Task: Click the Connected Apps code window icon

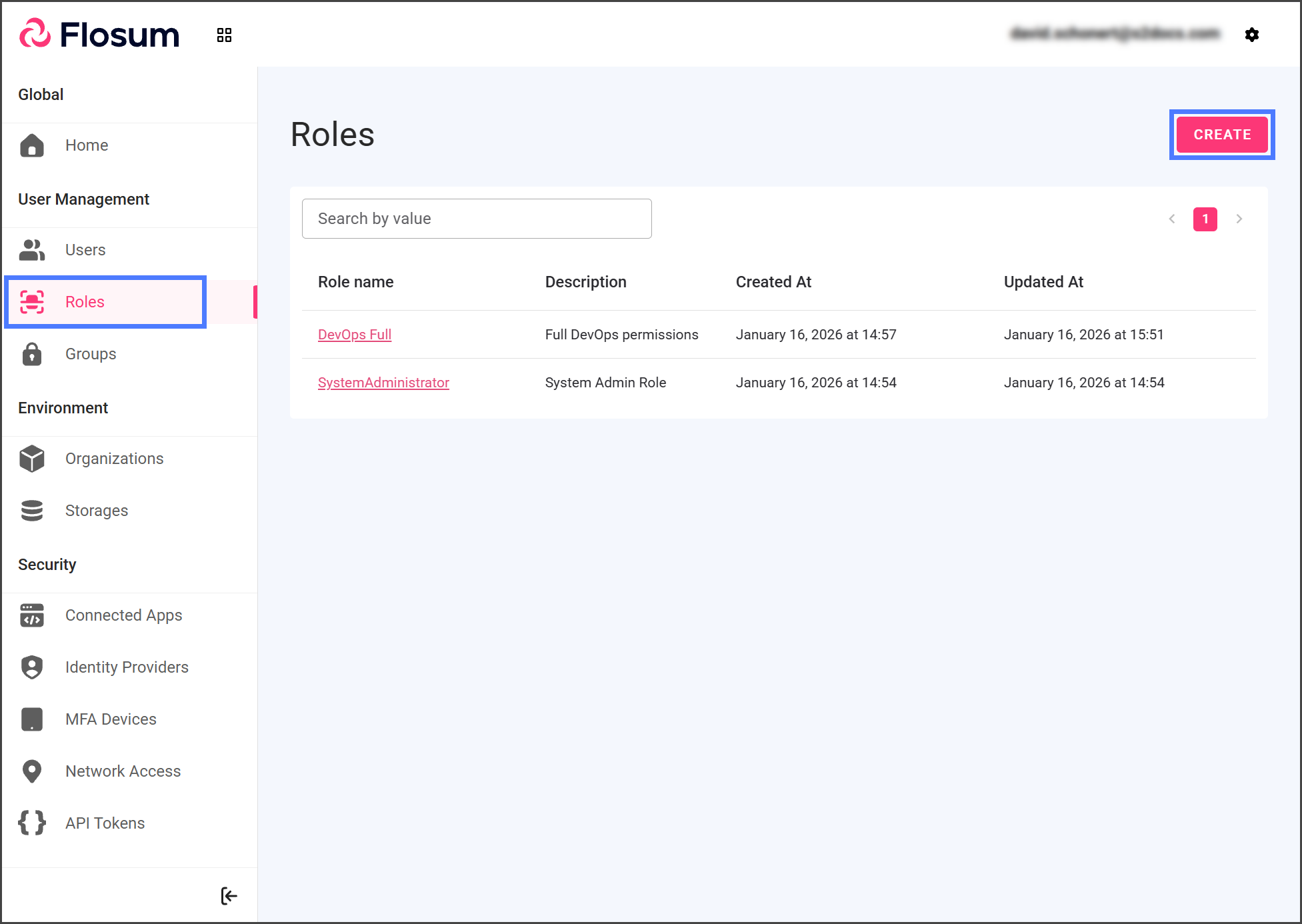Action: [x=32, y=615]
